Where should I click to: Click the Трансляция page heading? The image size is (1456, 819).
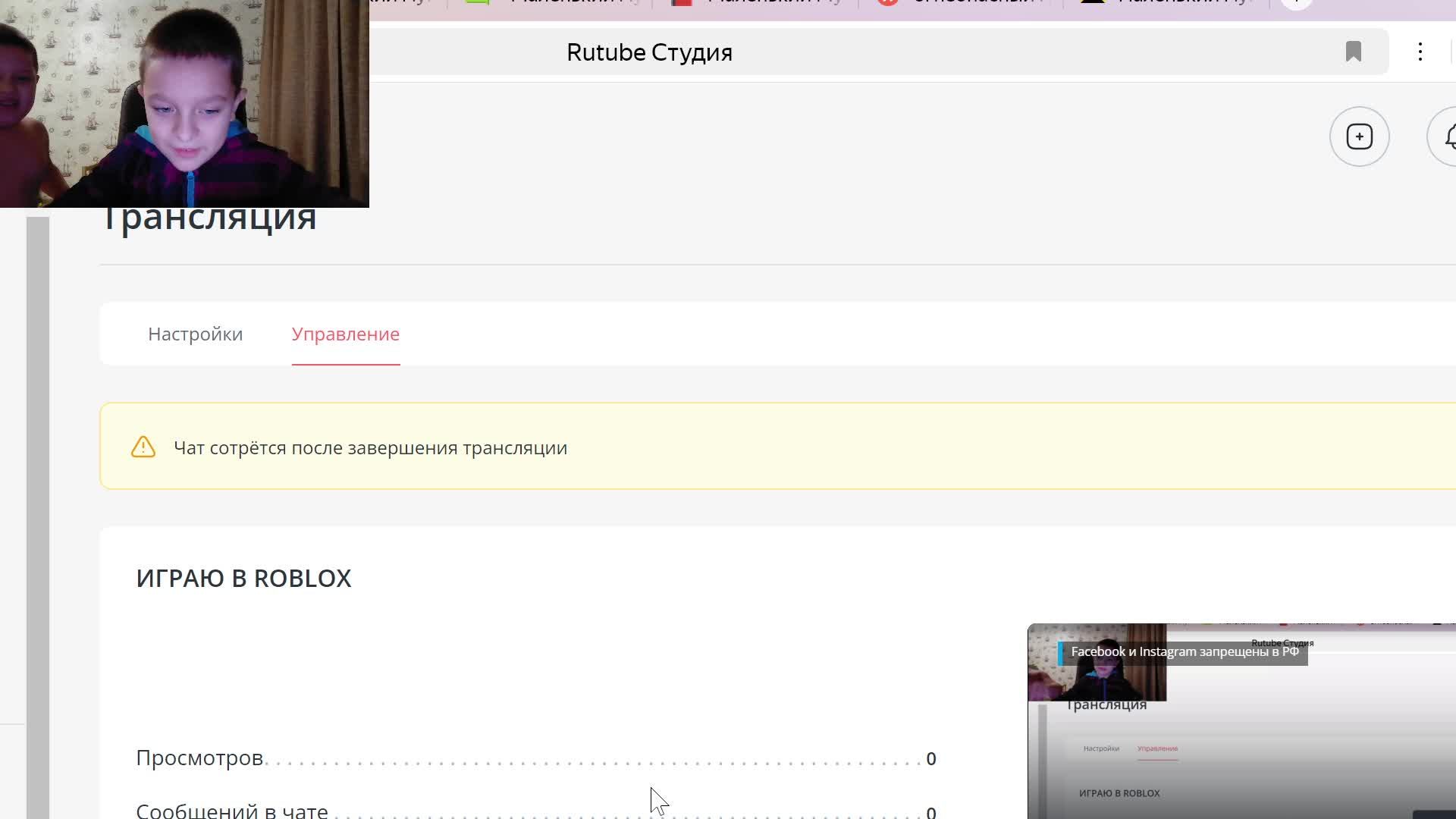coord(209,218)
